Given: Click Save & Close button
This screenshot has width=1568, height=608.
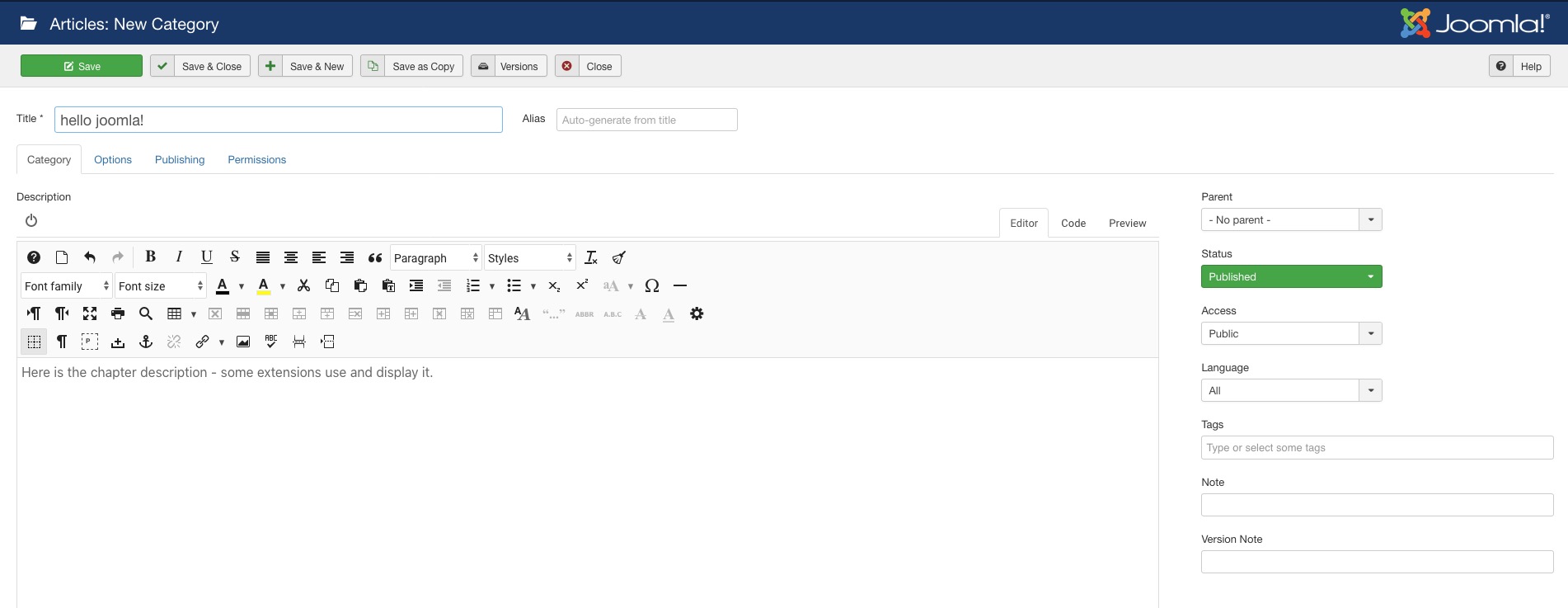Looking at the screenshot, I should [x=200, y=66].
